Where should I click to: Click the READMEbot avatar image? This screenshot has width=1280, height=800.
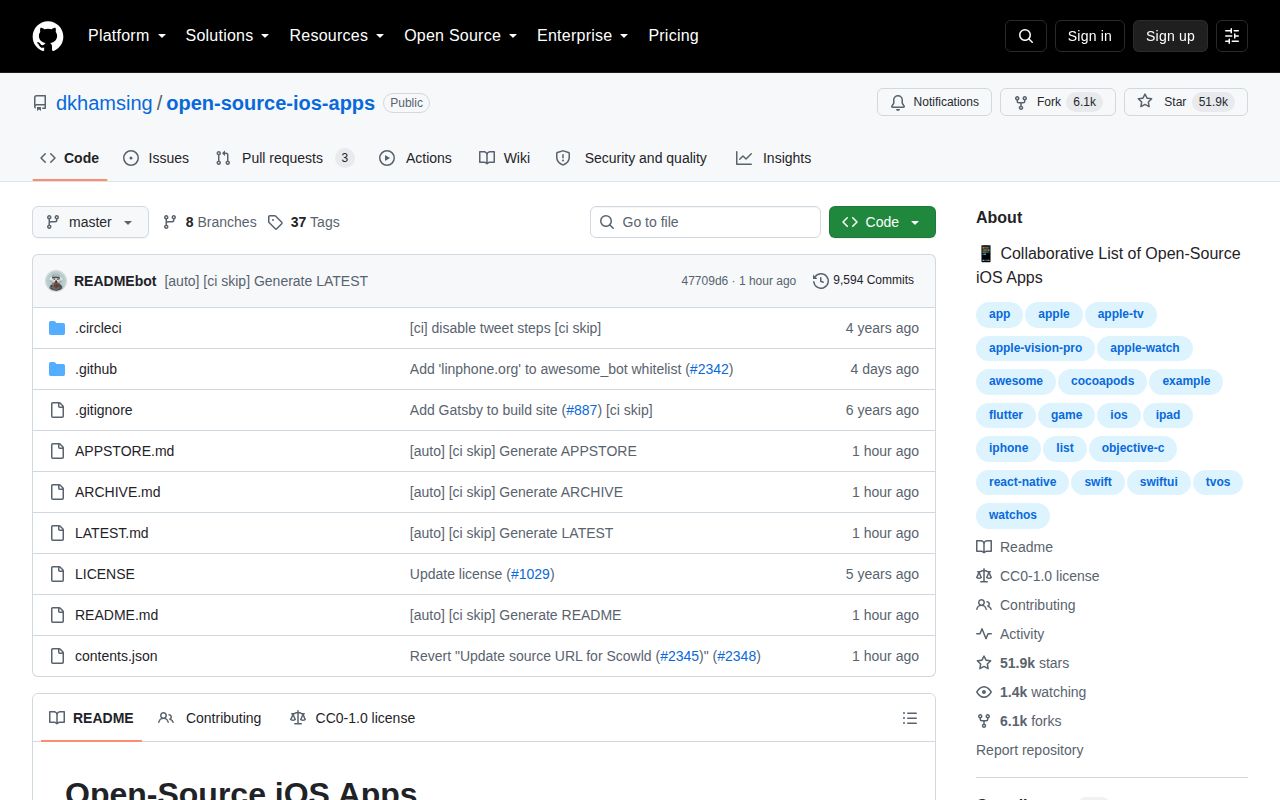pyautogui.click(x=56, y=281)
